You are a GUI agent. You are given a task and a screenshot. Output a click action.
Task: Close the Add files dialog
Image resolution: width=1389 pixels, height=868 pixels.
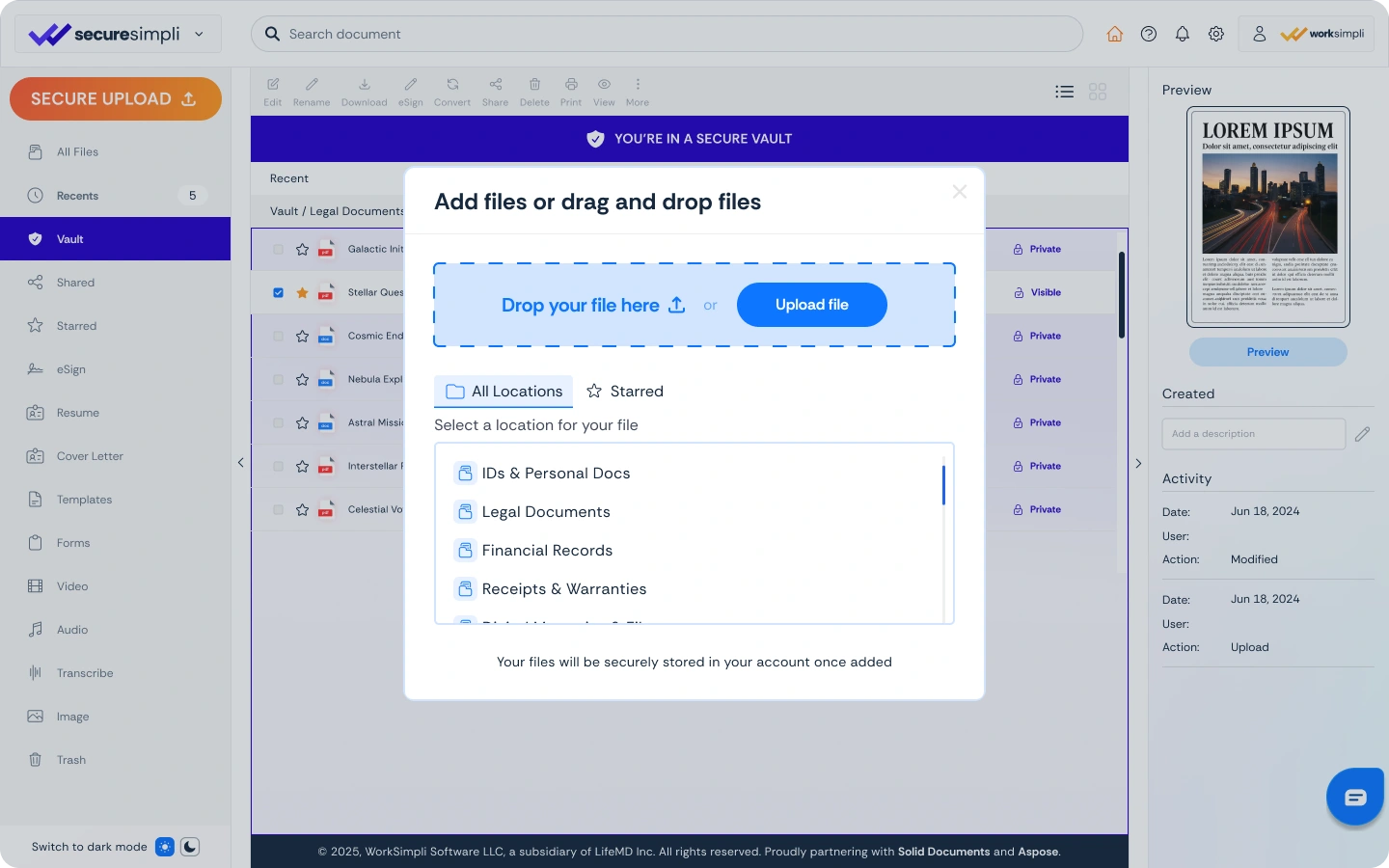click(x=960, y=192)
